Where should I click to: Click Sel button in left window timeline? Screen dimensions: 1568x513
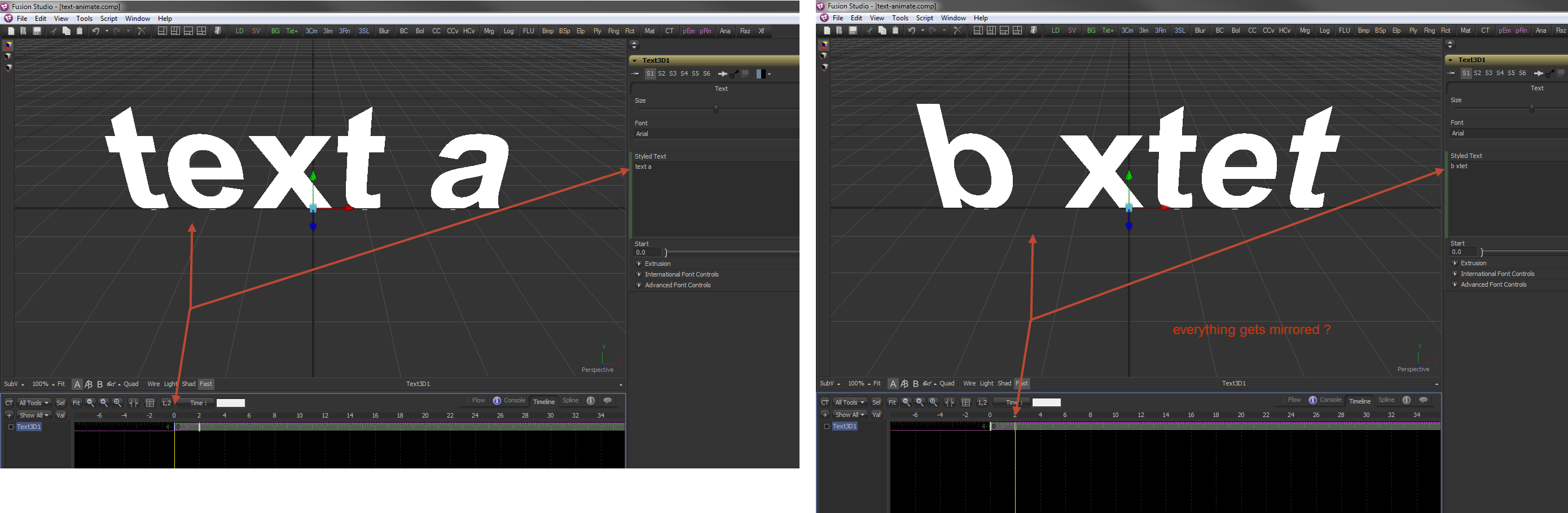click(x=60, y=403)
